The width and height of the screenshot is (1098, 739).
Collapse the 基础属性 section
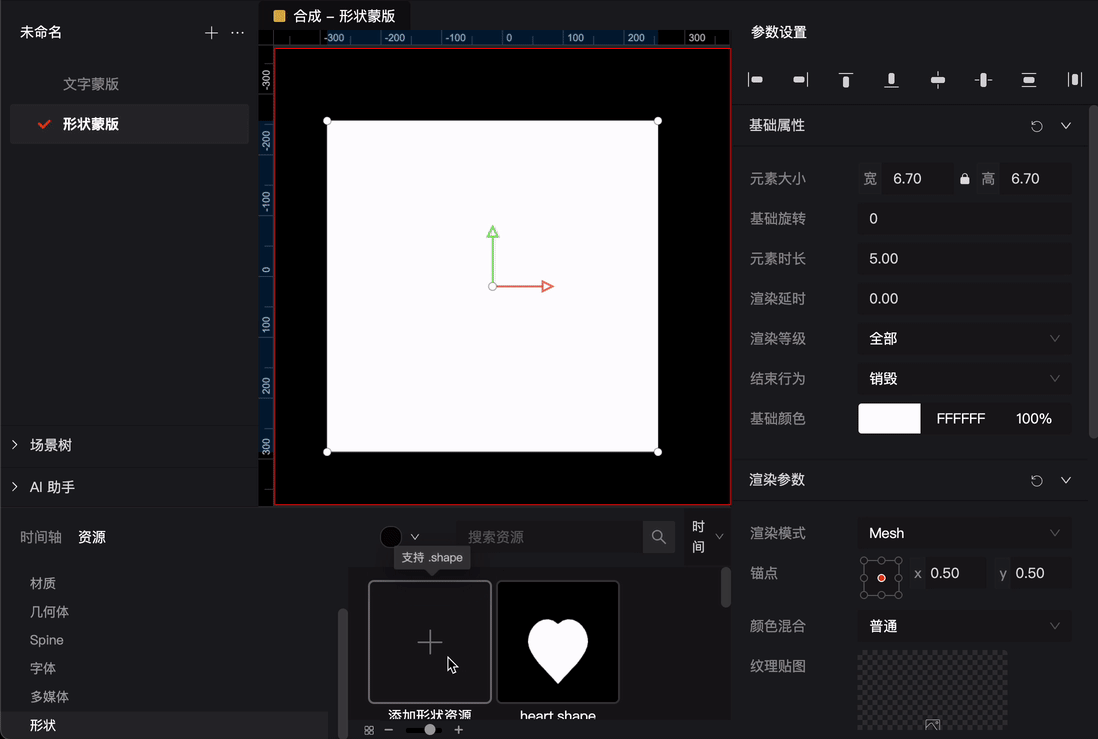click(x=1066, y=126)
